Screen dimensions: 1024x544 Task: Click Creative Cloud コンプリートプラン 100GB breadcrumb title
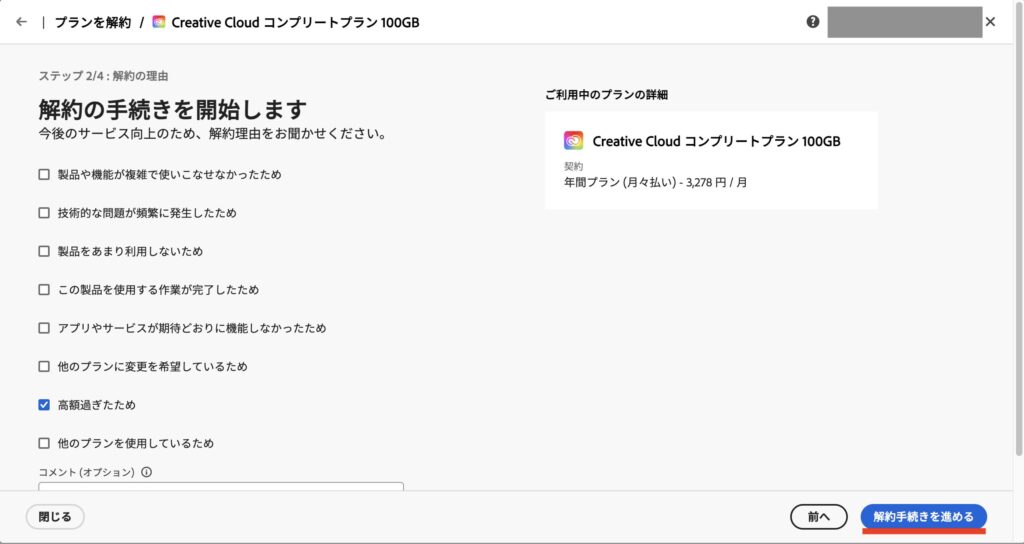295,22
